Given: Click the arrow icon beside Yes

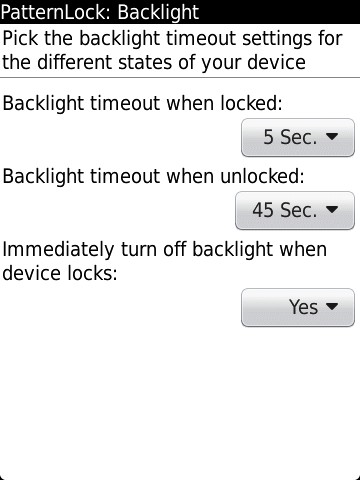Looking at the screenshot, I should [x=332, y=306].
